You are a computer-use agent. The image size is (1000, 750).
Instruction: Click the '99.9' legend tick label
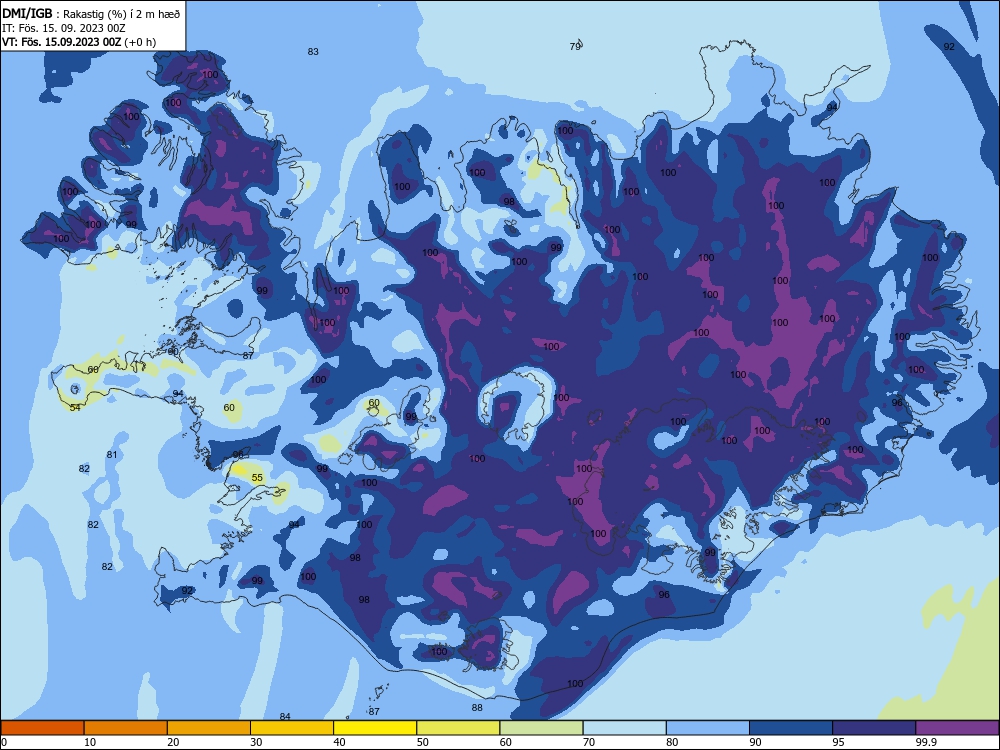point(925,742)
